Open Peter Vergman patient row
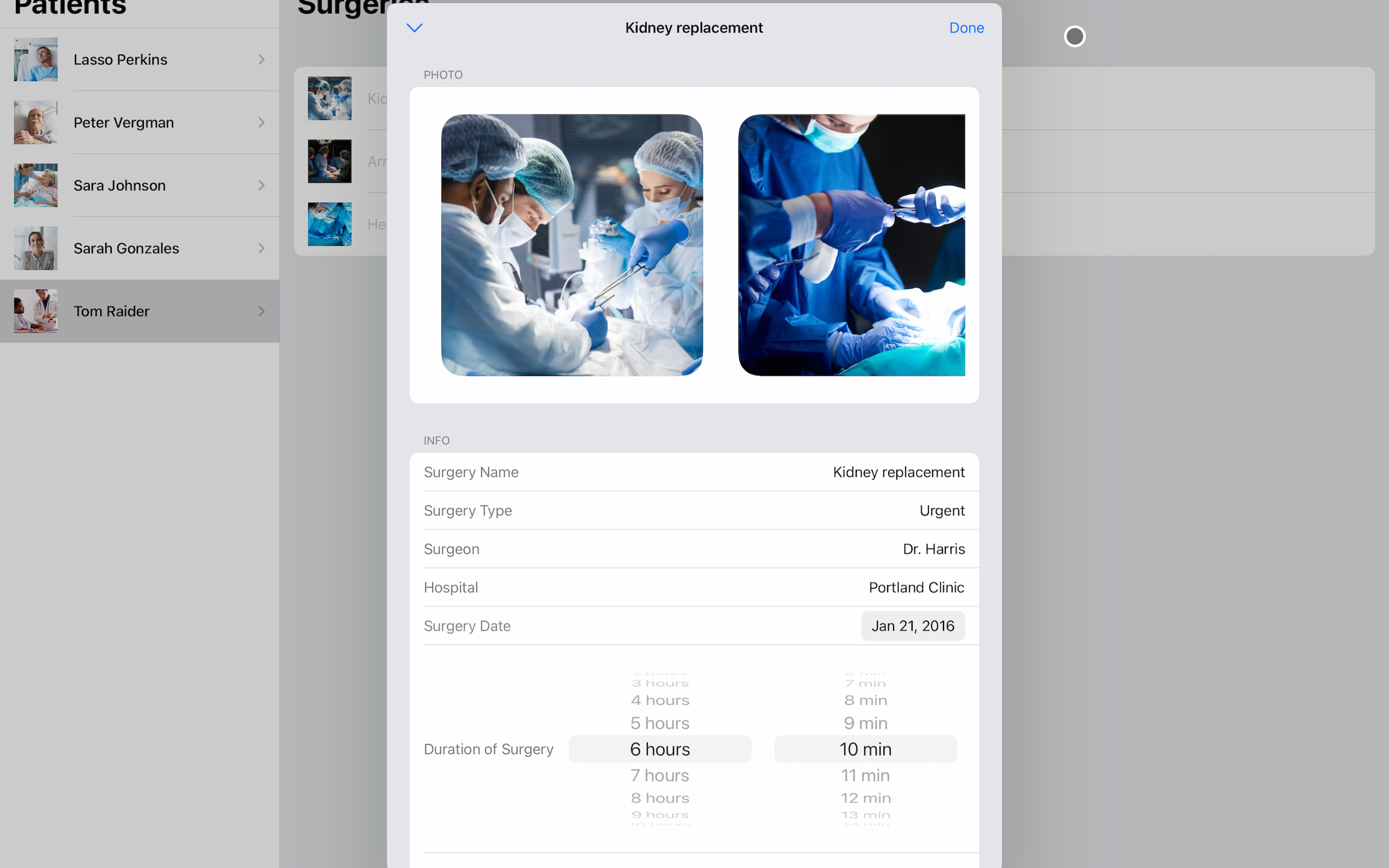The width and height of the screenshot is (1389, 868). [x=139, y=122]
